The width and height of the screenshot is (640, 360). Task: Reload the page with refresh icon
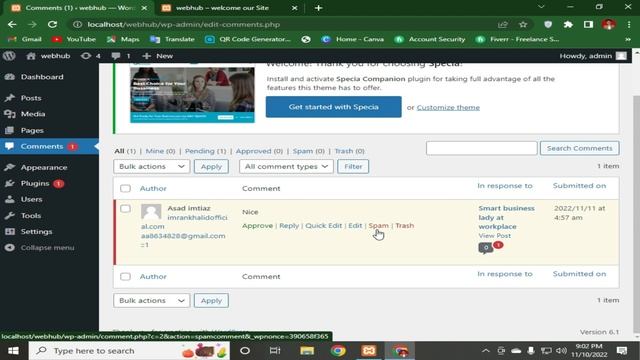52,24
